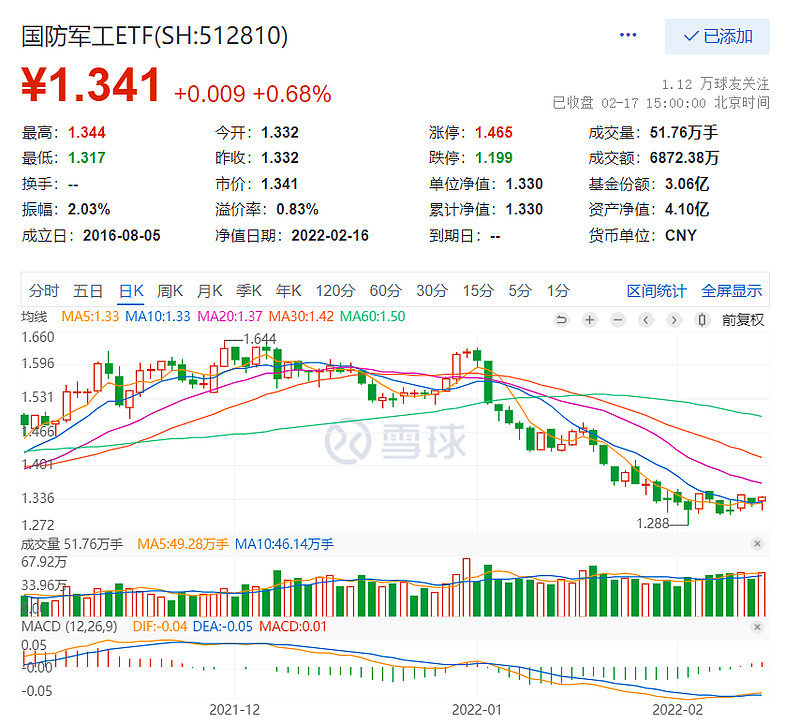800x724 pixels.
Task: Click the DEA:-0.05 indicator value
Action: (222, 626)
